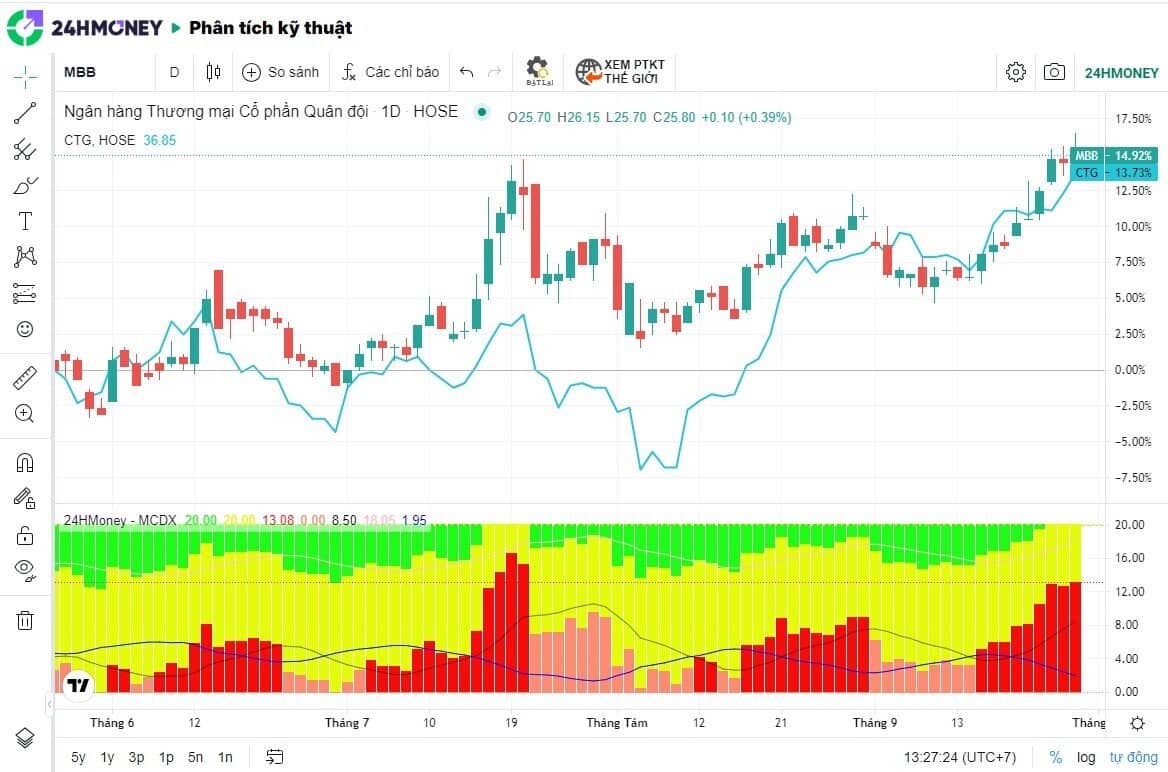
Task: Click the 24HMONEY logo in header
Action: coord(85,28)
